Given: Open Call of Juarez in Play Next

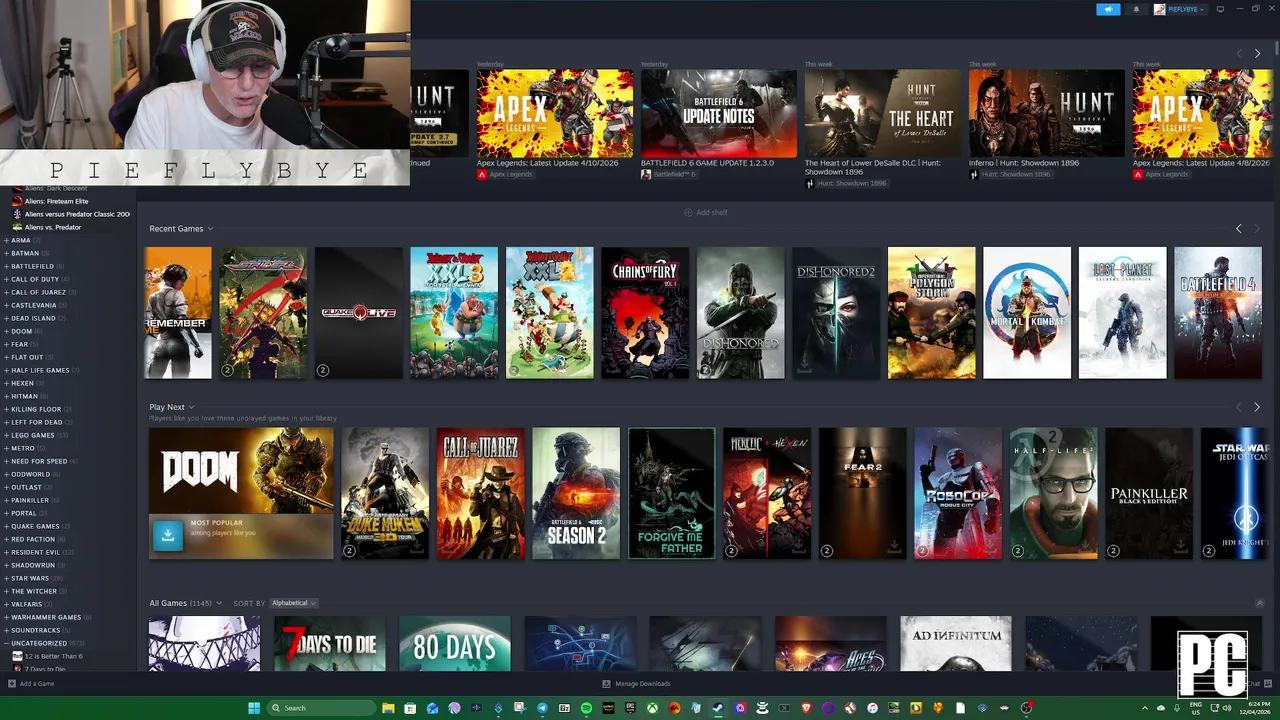Looking at the screenshot, I should [481, 493].
